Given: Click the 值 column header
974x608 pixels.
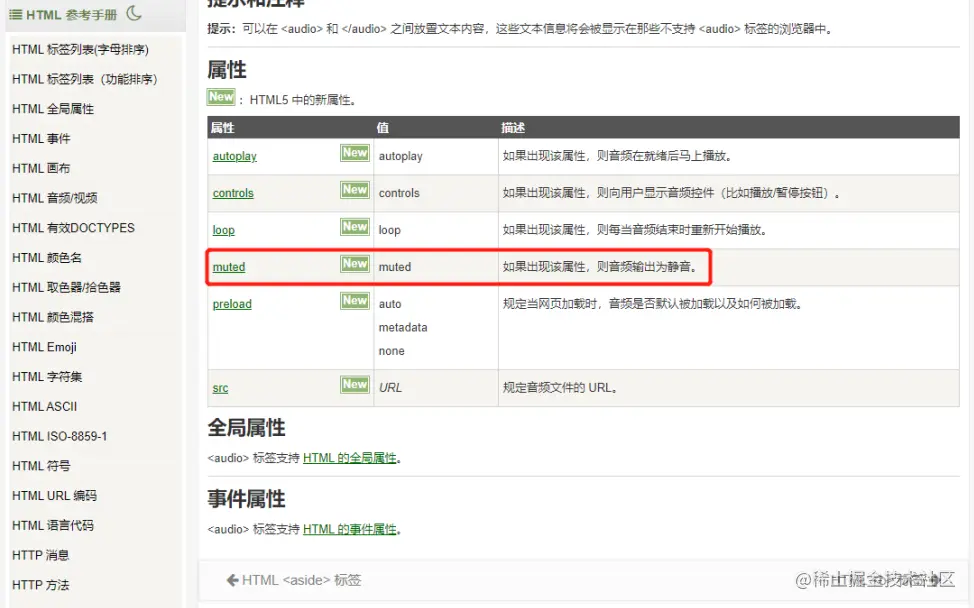Looking at the screenshot, I should 383,128.
